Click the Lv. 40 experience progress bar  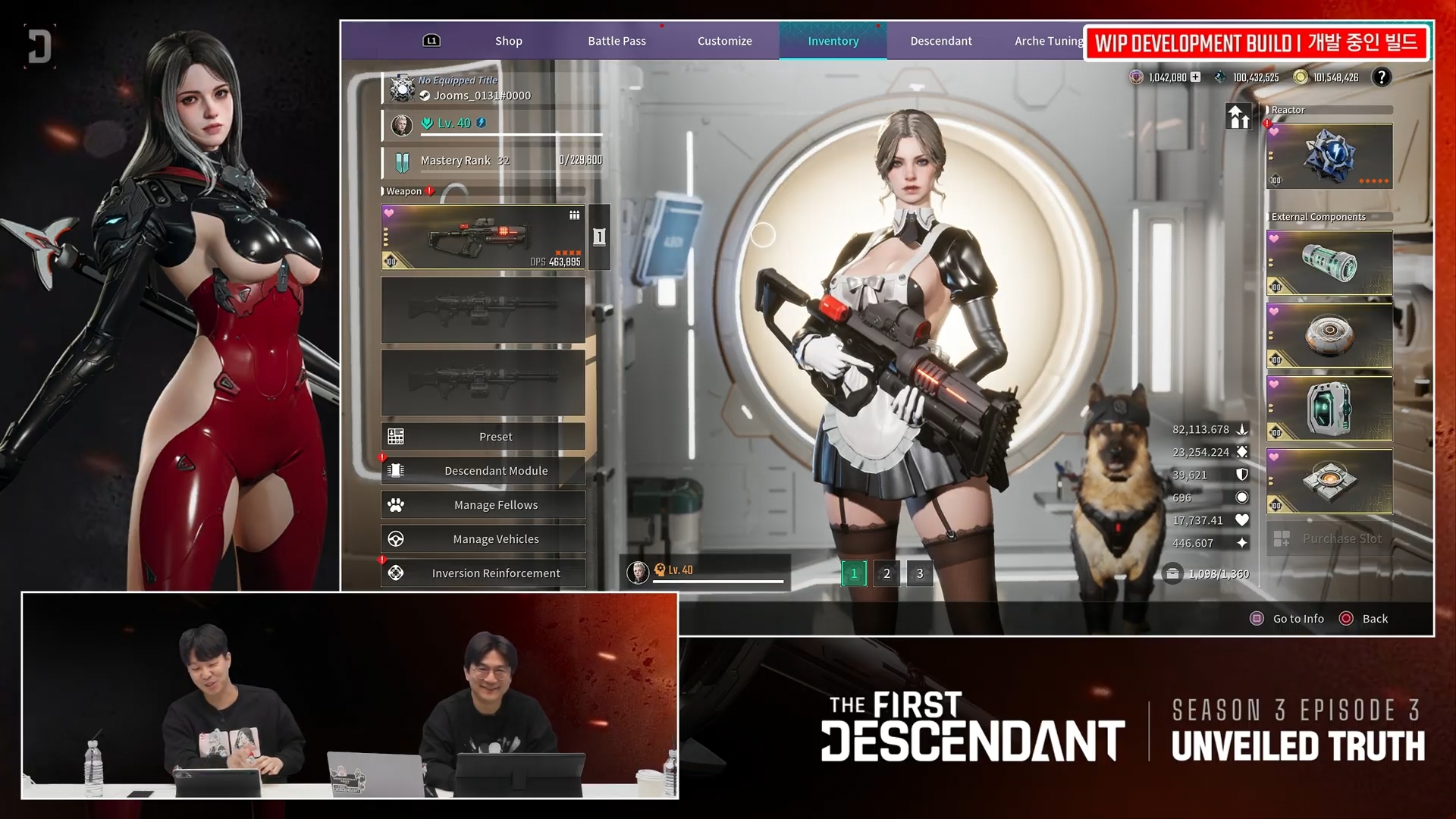pyautogui.click(x=513, y=134)
